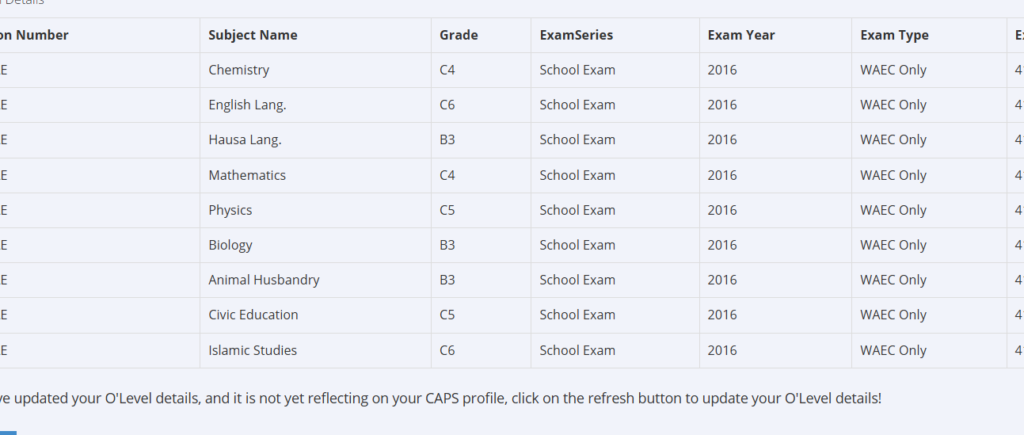Select the Civic Education subject cell
This screenshot has width=1024, height=435.
(253, 315)
